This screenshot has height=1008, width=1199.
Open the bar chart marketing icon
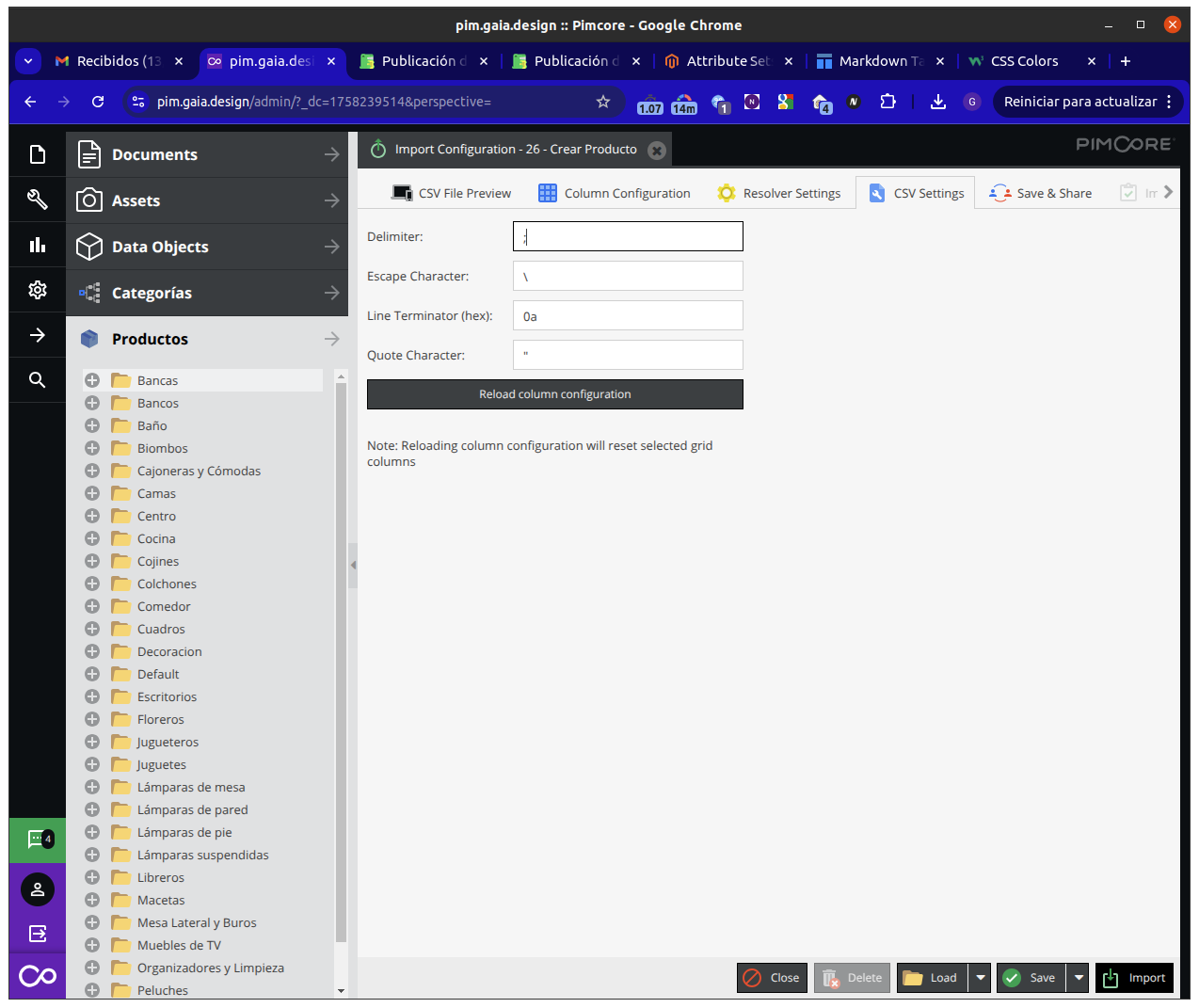pos(38,245)
